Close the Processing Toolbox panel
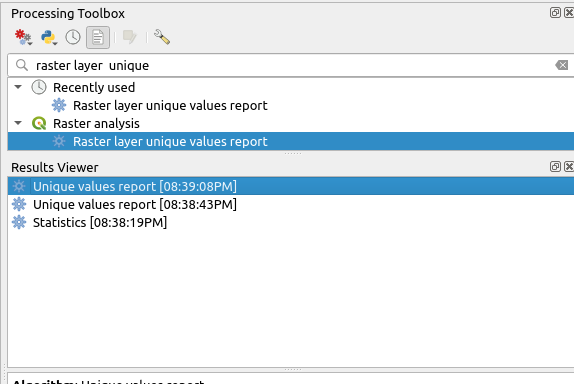 coord(569,13)
